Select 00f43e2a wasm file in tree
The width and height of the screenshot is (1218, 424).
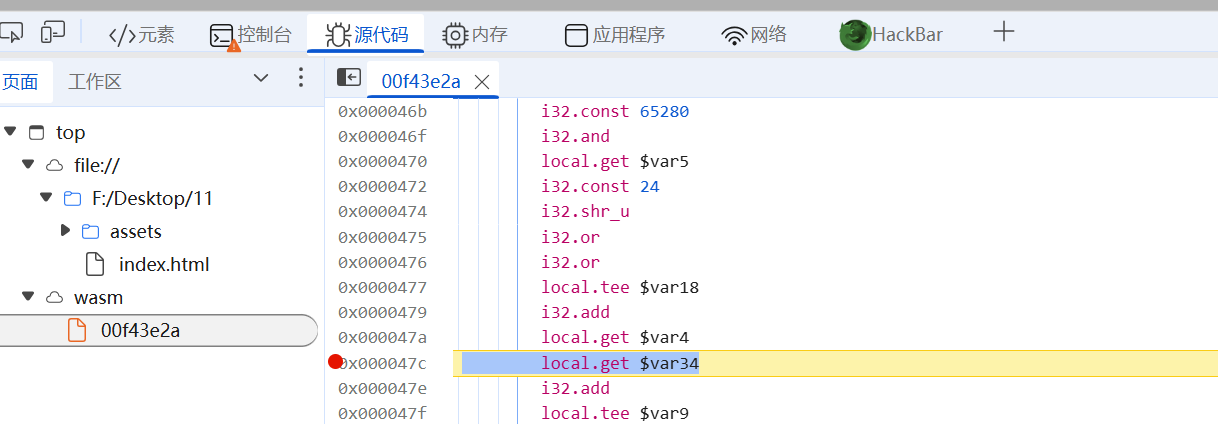158,330
